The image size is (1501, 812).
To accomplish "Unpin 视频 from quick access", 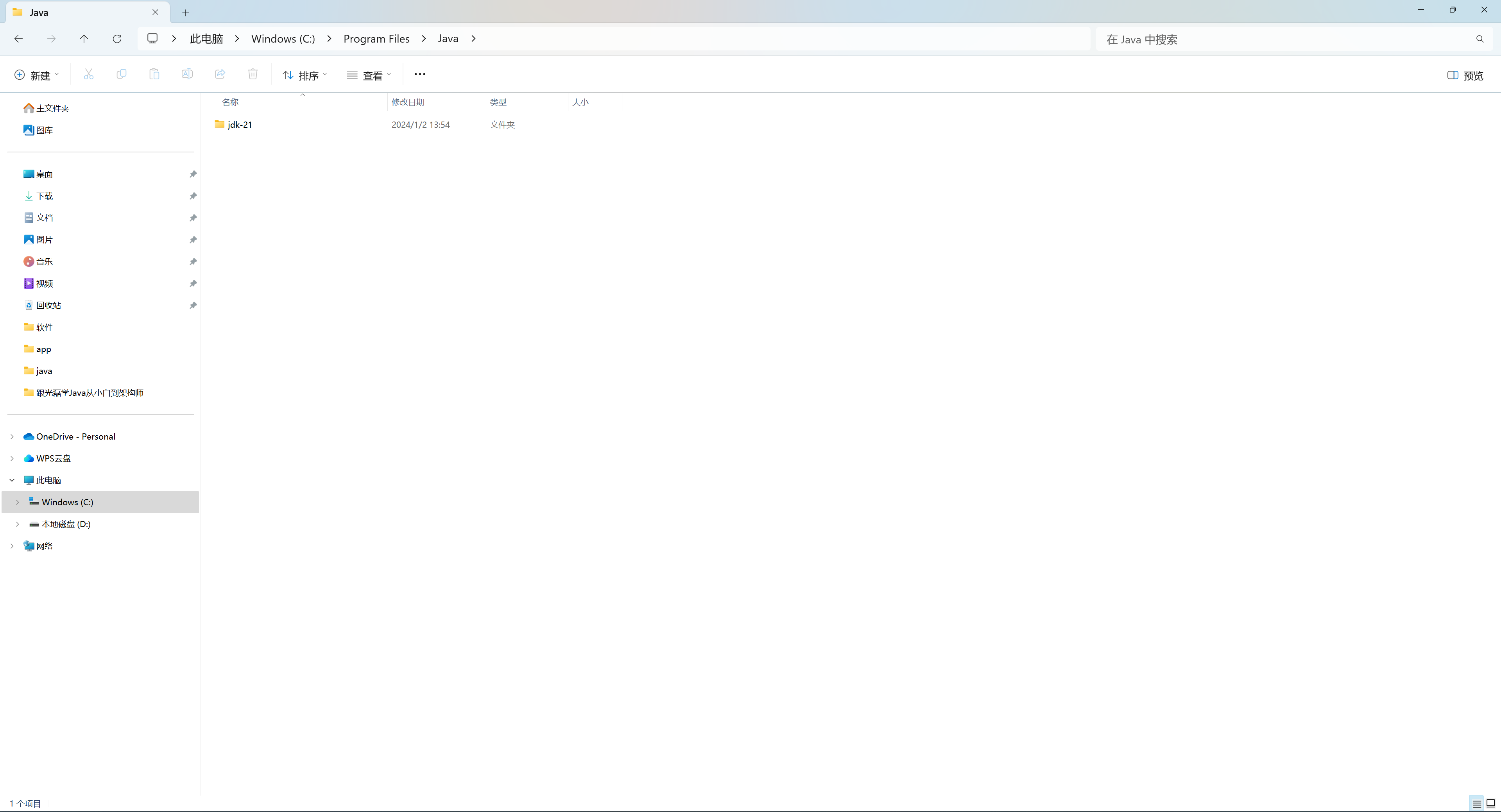I will tap(193, 284).
